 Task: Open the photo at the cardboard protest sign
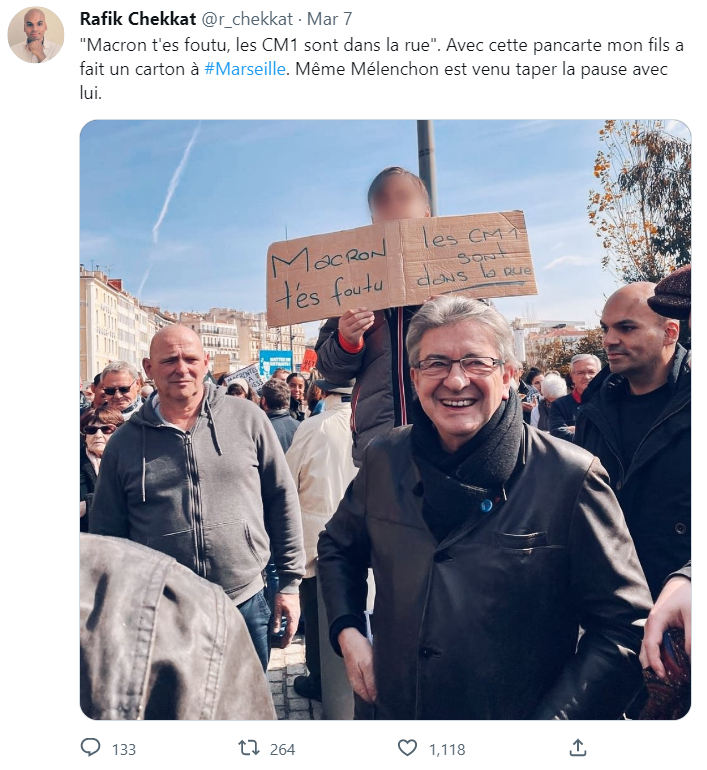(x=401, y=267)
